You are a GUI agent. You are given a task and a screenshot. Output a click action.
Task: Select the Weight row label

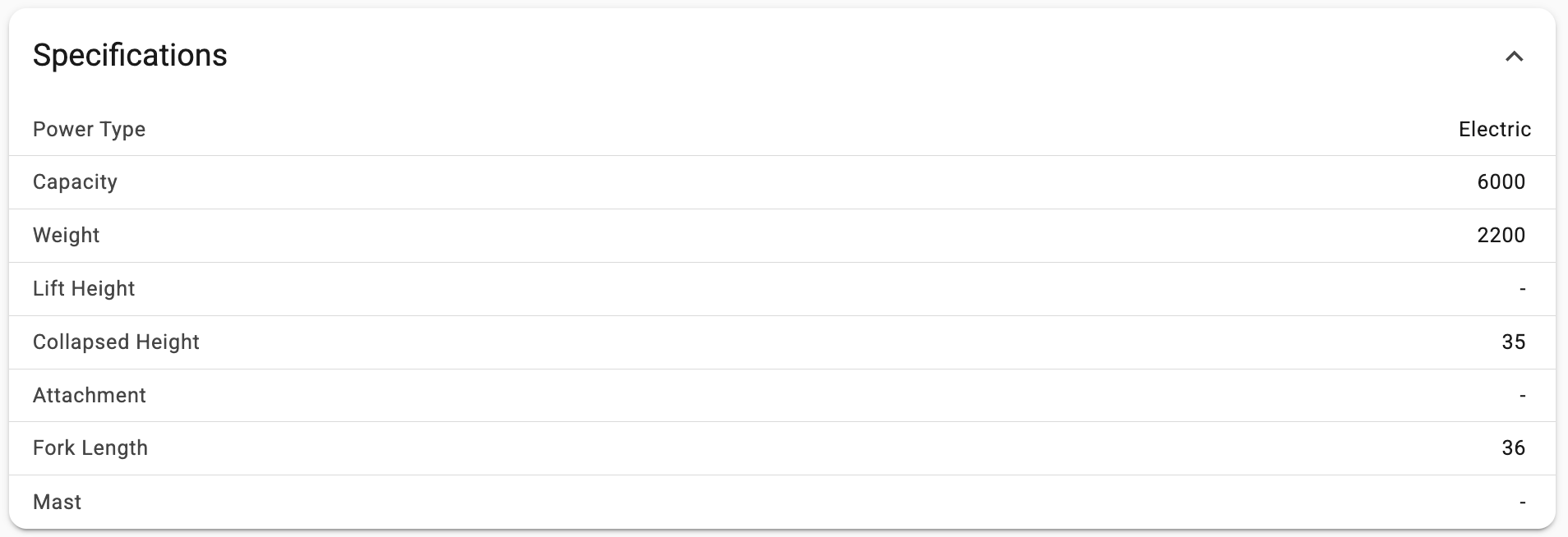[66, 236]
